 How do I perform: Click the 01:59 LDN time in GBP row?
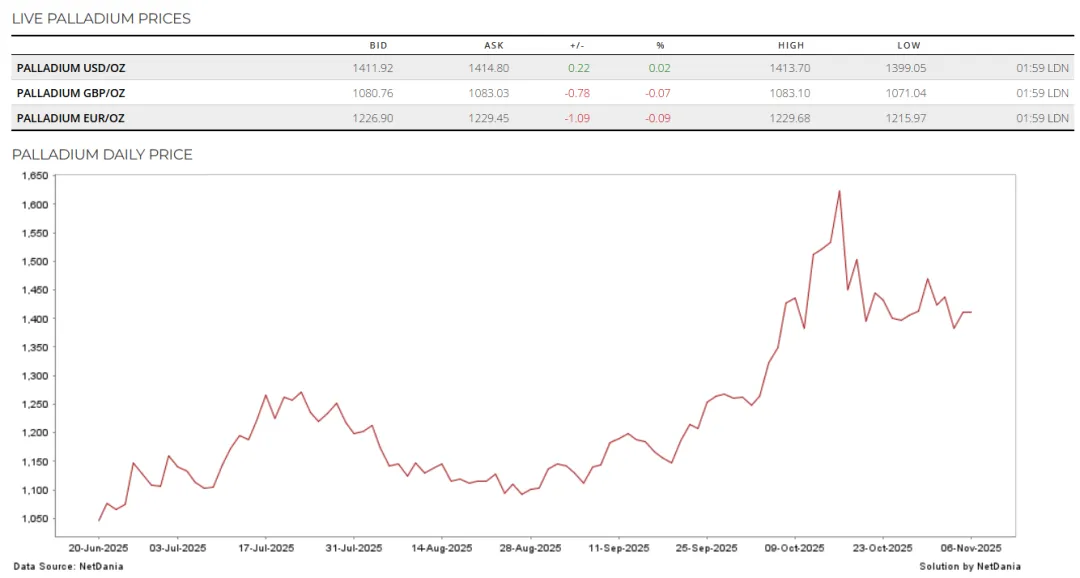coord(1042,93)
